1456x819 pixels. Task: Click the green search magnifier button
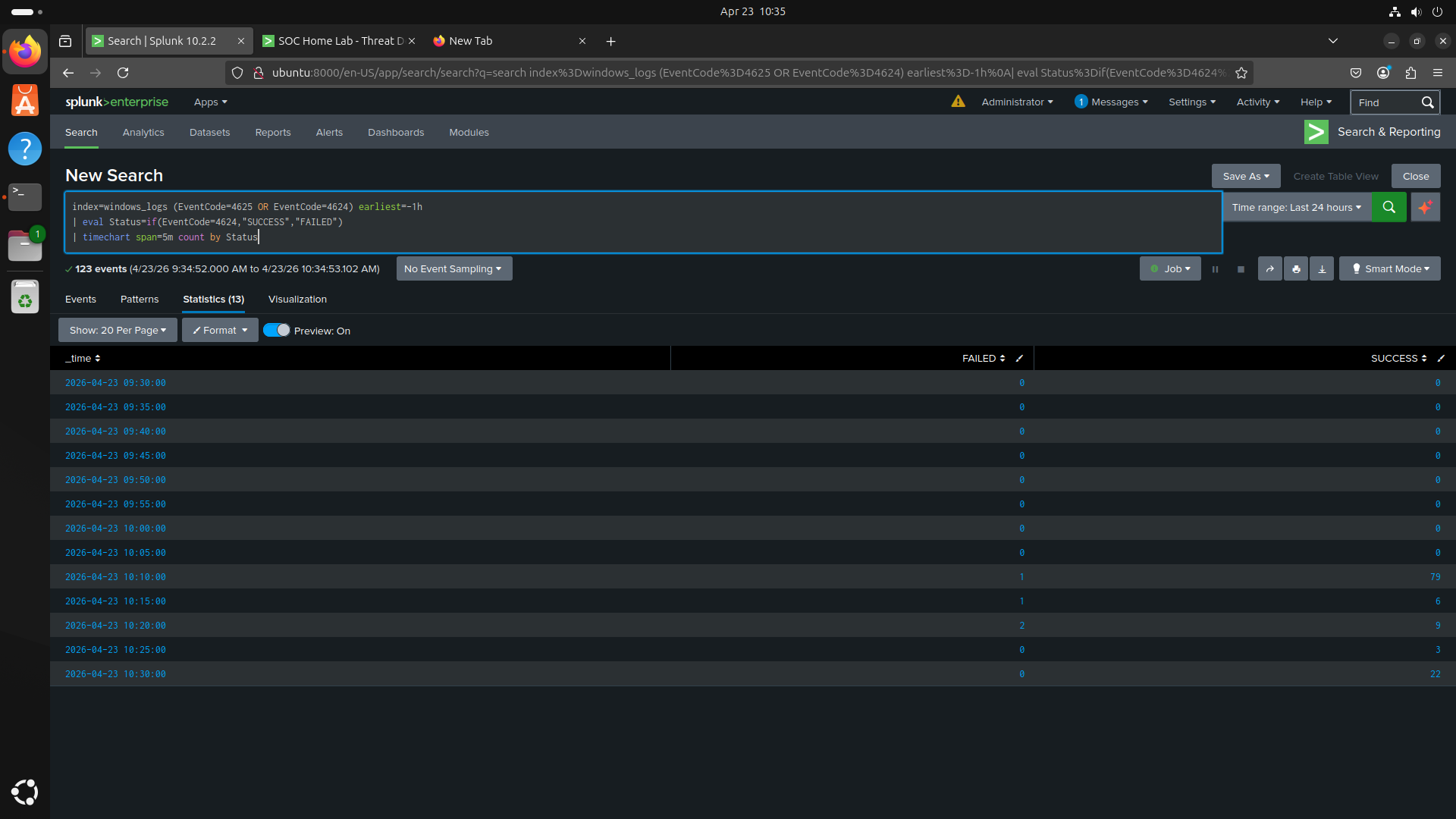[1389, 207]
